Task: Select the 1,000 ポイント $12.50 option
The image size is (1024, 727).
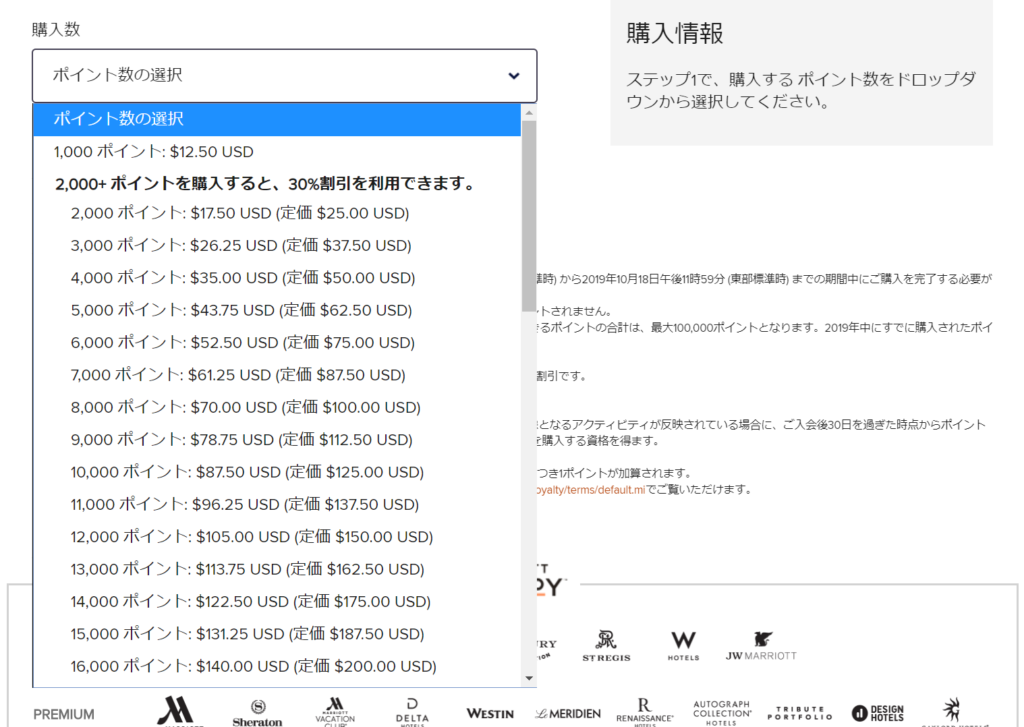Action: click(x=154, y=152)
